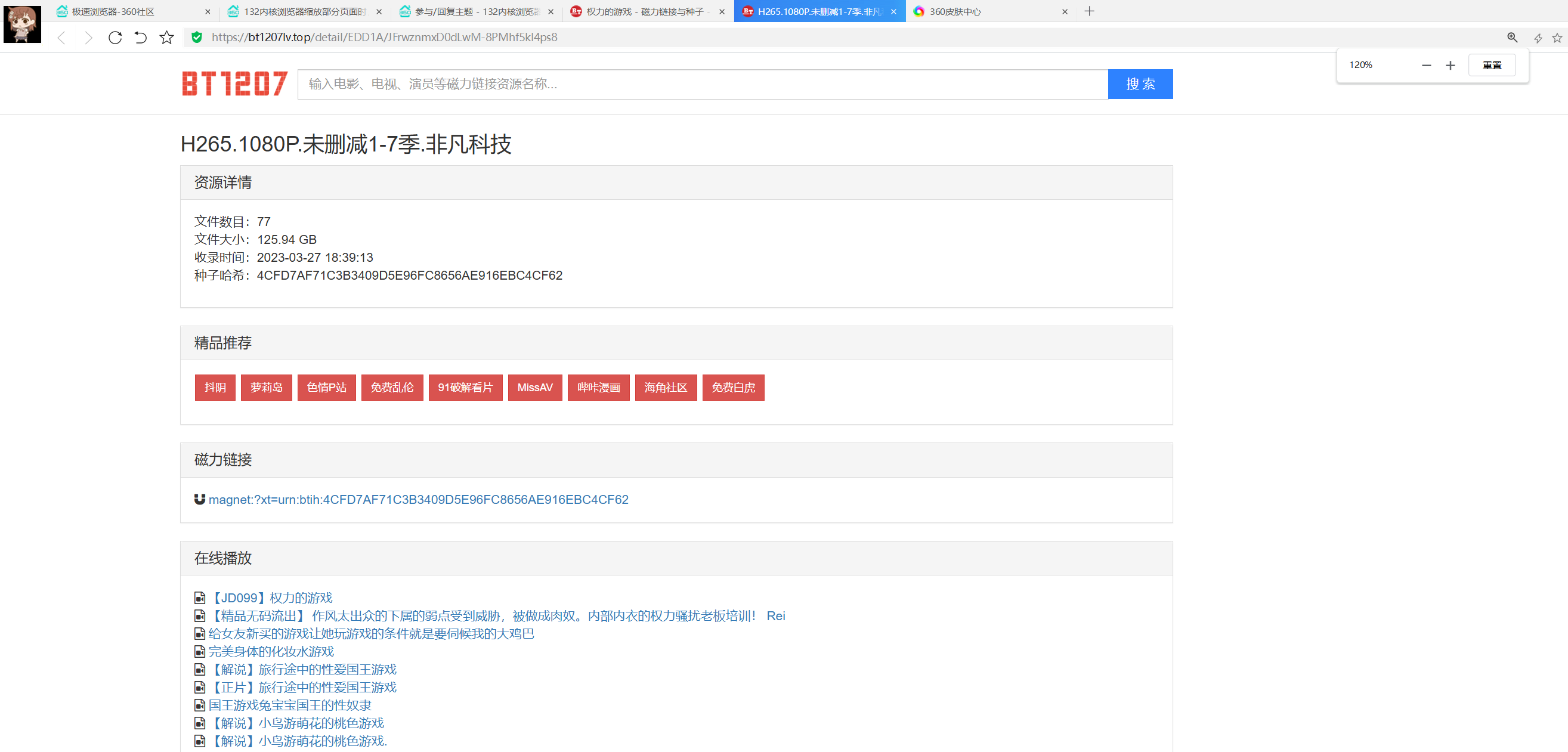Click the green security shield icon
1568x752 pixels.
click(197, 38)
